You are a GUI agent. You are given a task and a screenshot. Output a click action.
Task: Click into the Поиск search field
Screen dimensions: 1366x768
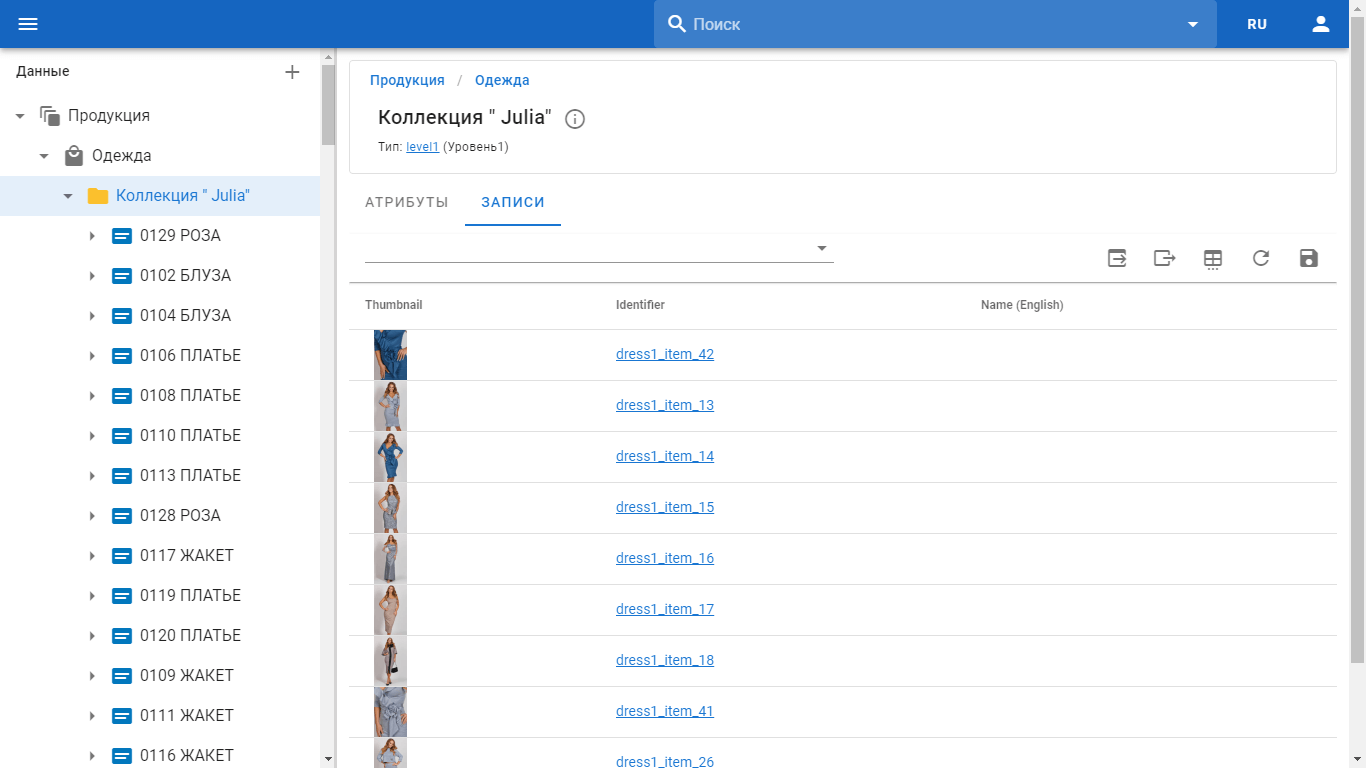930,24
